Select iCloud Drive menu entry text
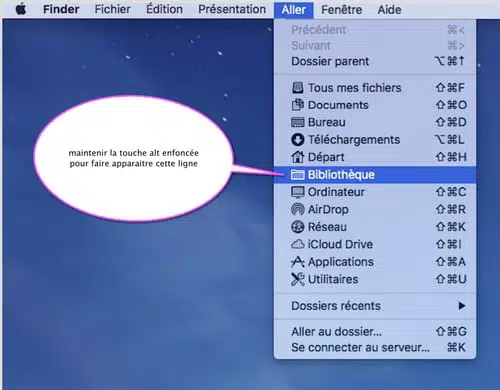Viewport: 500px width, 390px height. tap(340, 244)
